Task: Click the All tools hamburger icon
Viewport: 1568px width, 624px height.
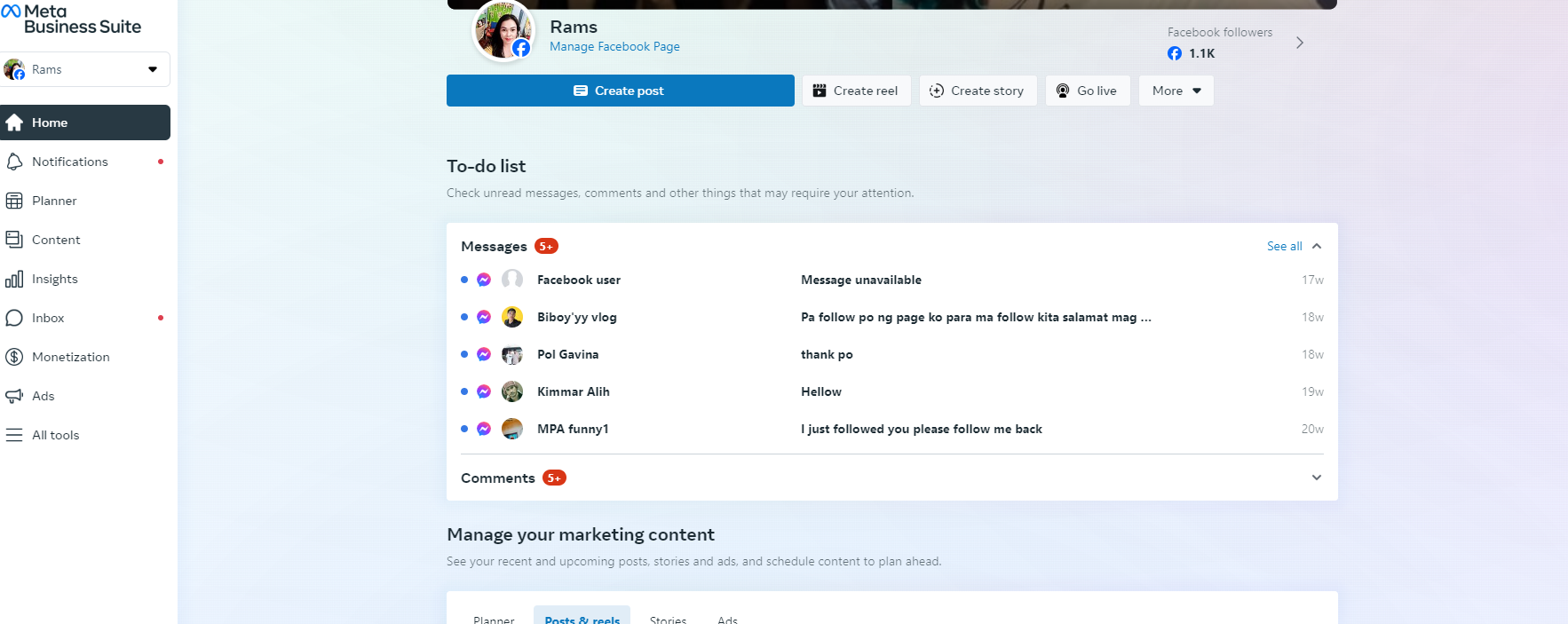Action: pyautogui.click(x=14, y=435)
